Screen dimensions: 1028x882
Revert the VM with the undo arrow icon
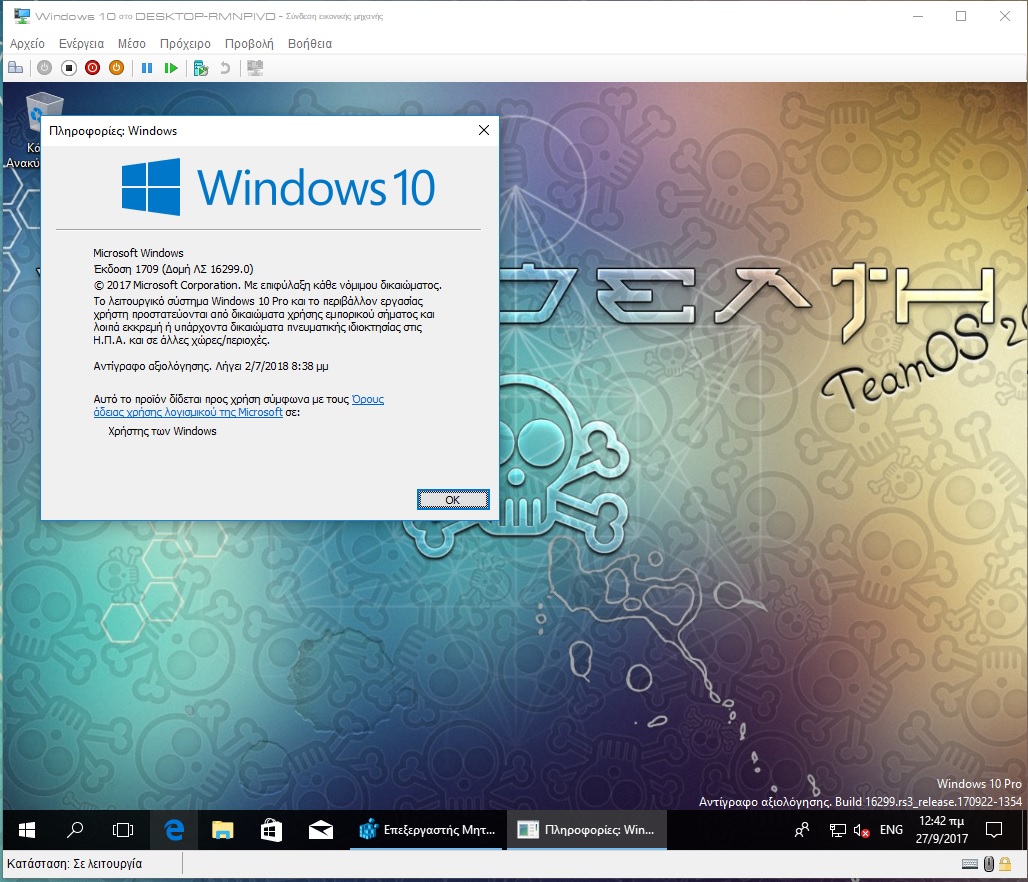pos(225,68)
